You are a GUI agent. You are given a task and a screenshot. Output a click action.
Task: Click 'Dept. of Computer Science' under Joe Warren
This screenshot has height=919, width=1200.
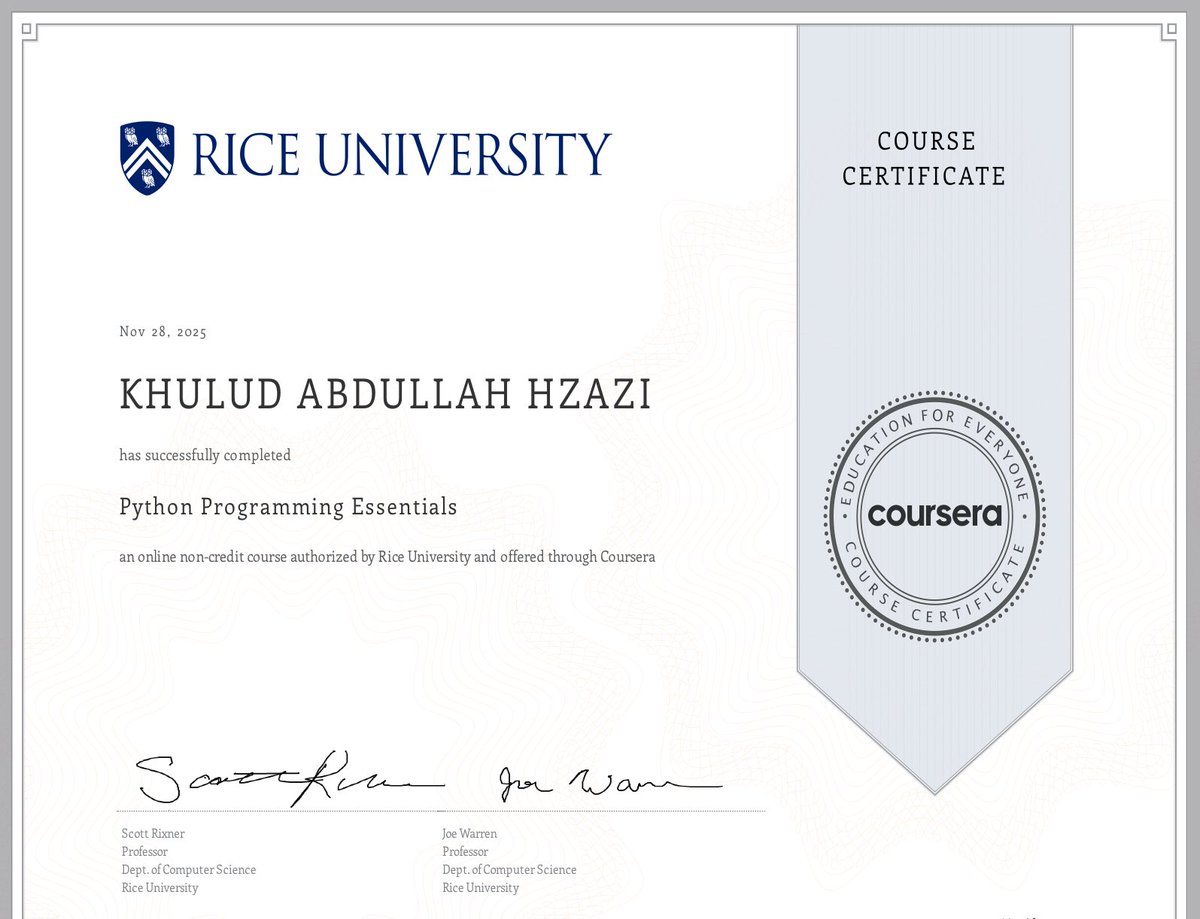[x=509, y=869]
